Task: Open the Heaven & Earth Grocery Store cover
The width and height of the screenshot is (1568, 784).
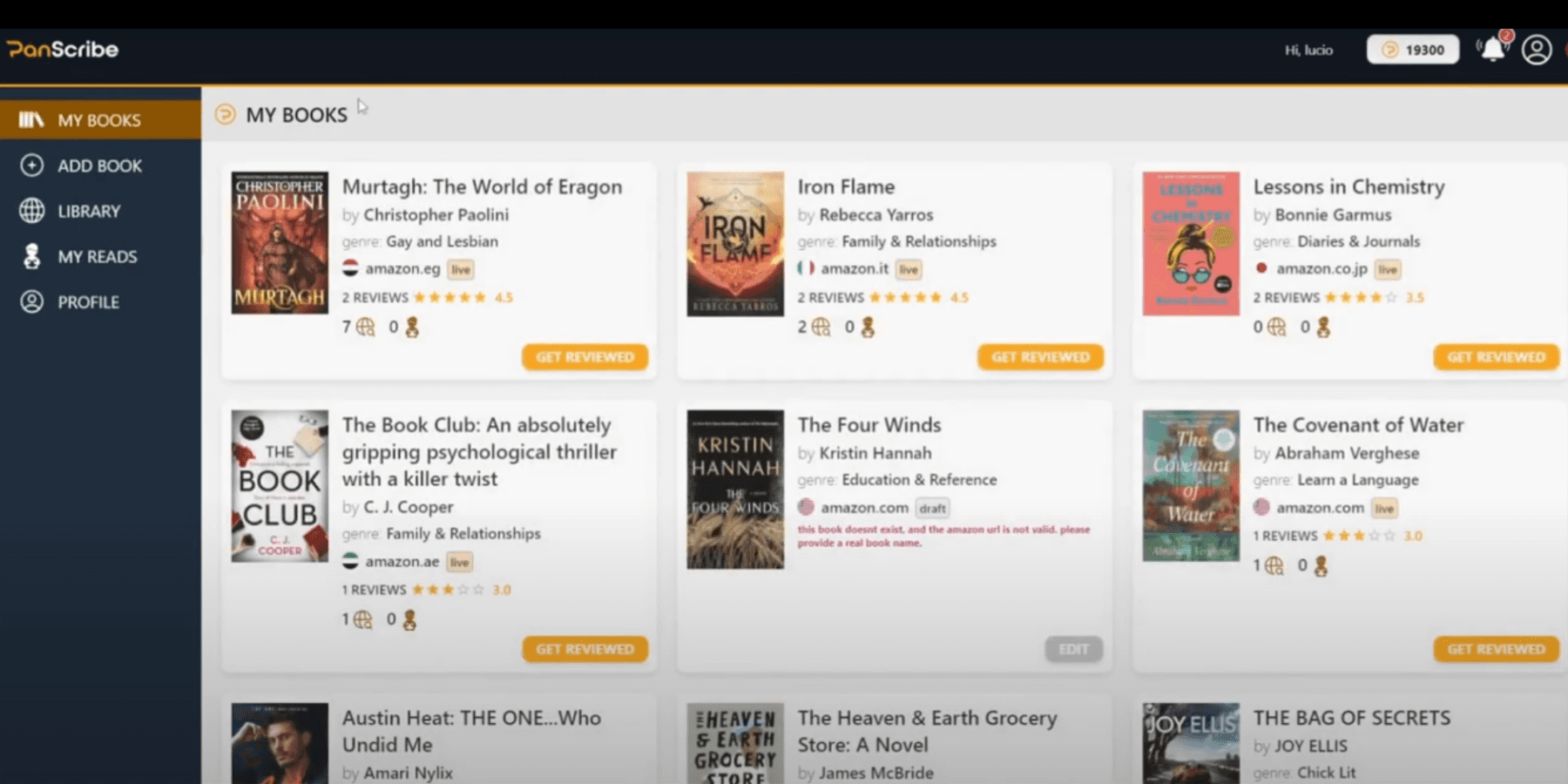Action: [x=735, y=743]
